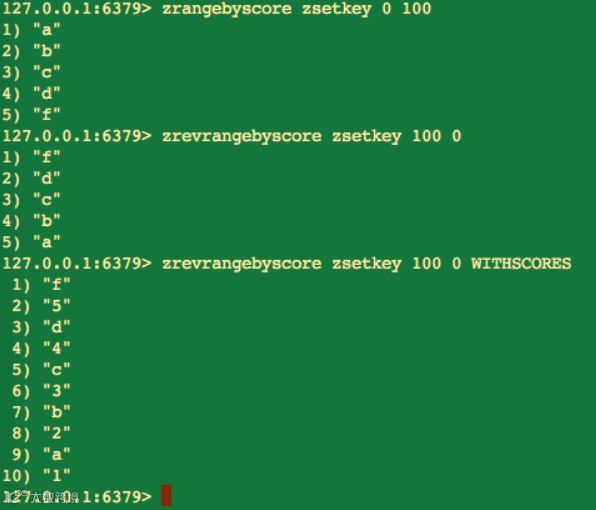Click line 7) "b" in WITHSCORES output
The image size is (596, 510).
41,411
